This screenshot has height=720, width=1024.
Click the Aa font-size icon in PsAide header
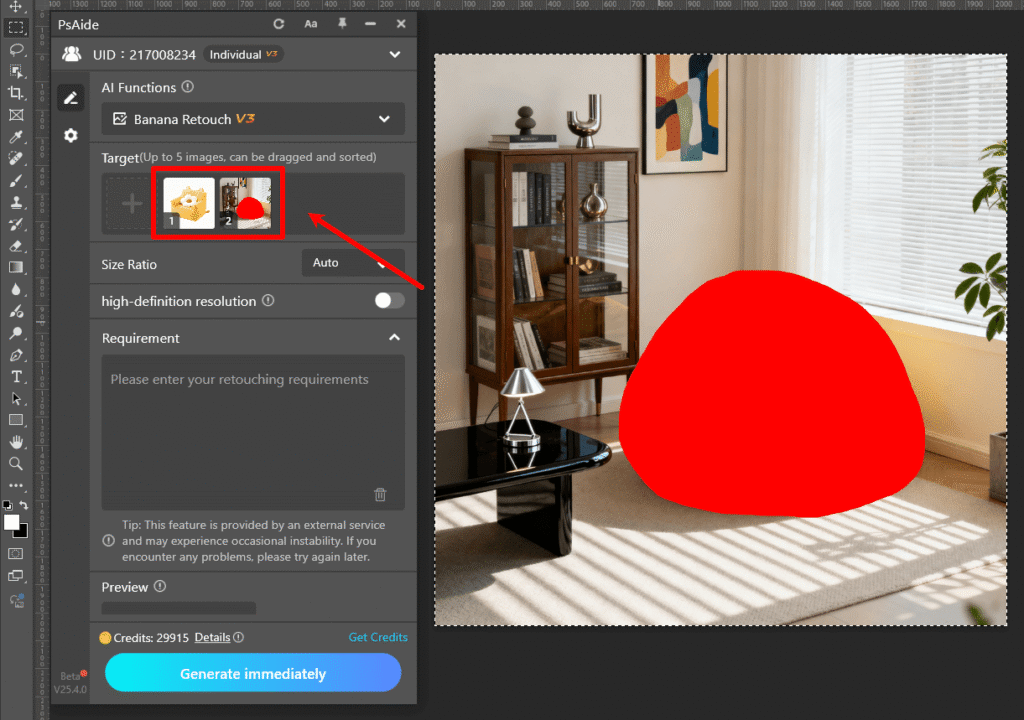click(x=310, y=24)
